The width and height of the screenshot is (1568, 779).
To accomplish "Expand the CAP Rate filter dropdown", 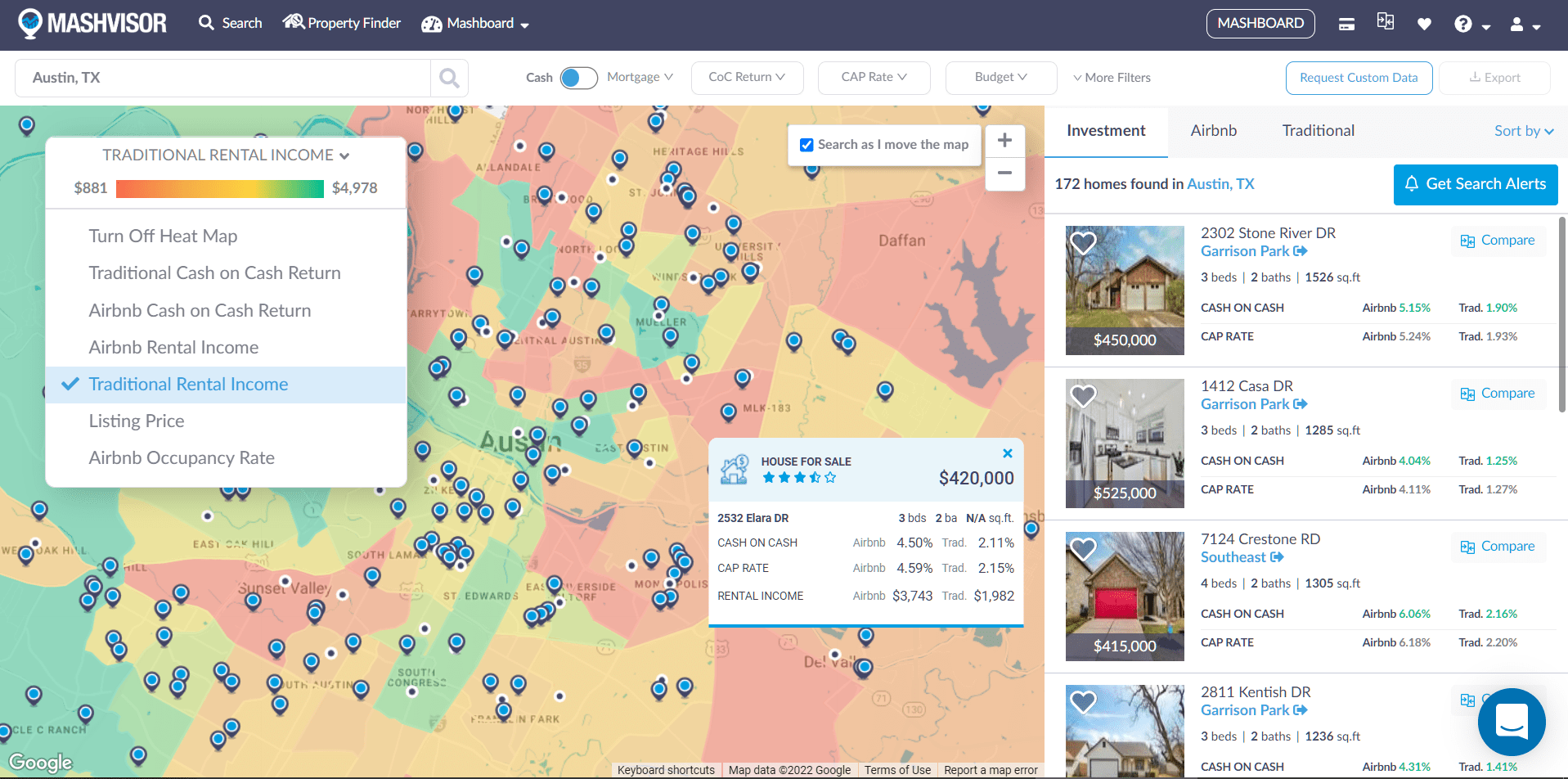I will pyautogui.click(x=874, y=77).
